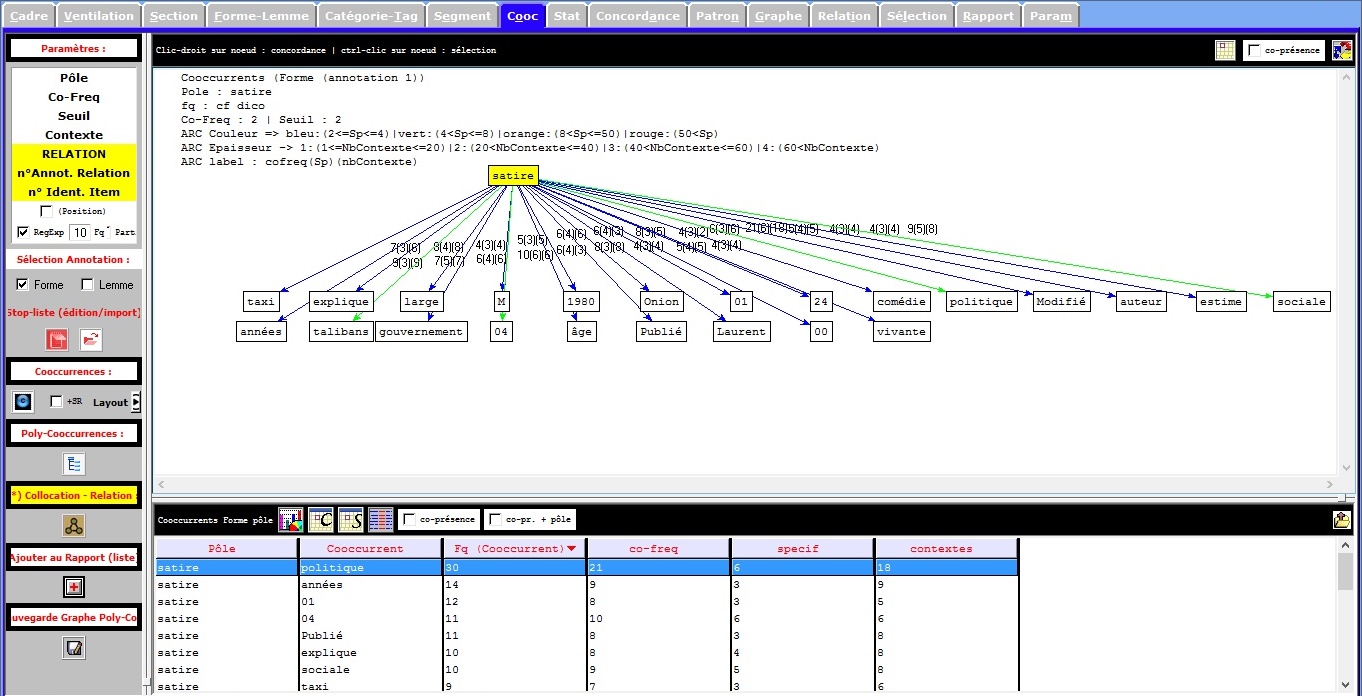Launch the Poly-Cooccurrences tree icon
Viewport: 1362px width, 696px height.
[x=74, y=464]
